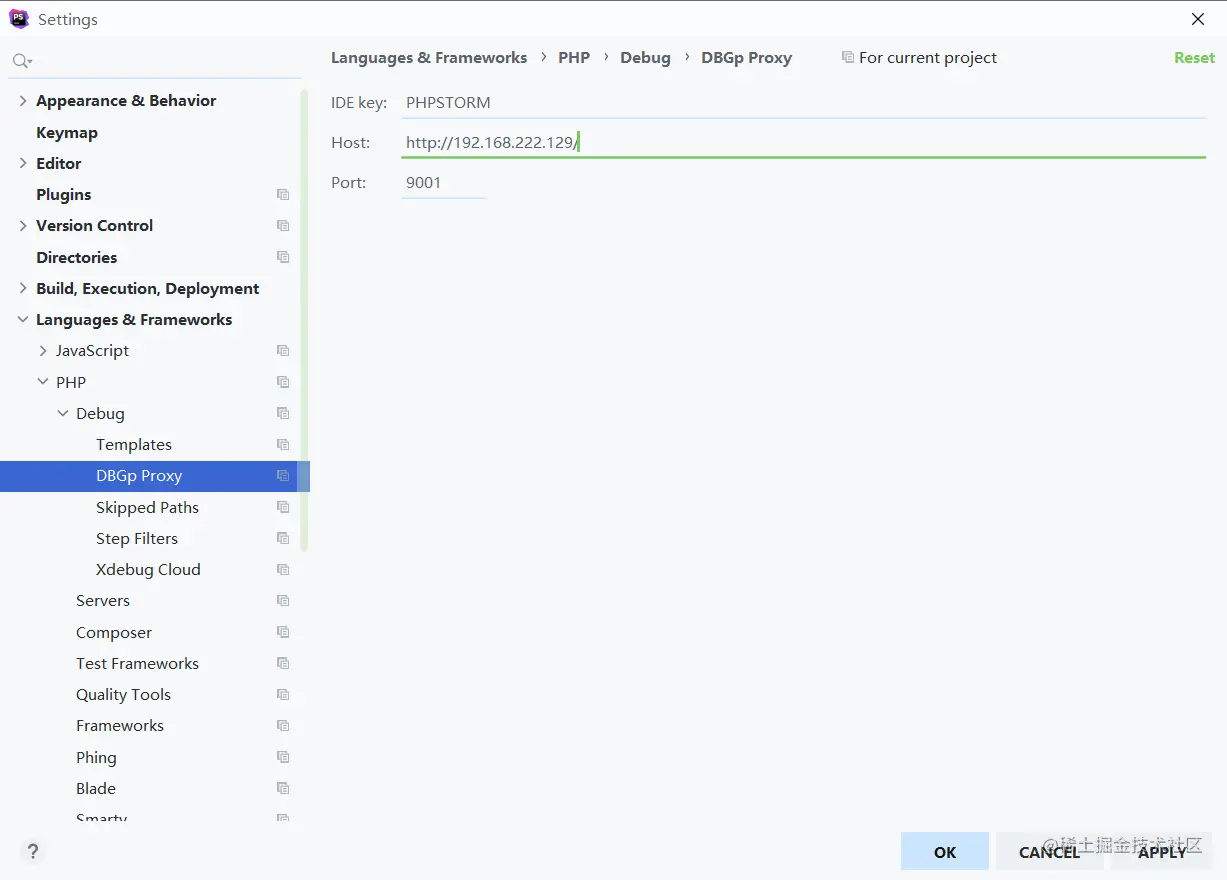Collapse the PHP tree node

pos(43,382)
